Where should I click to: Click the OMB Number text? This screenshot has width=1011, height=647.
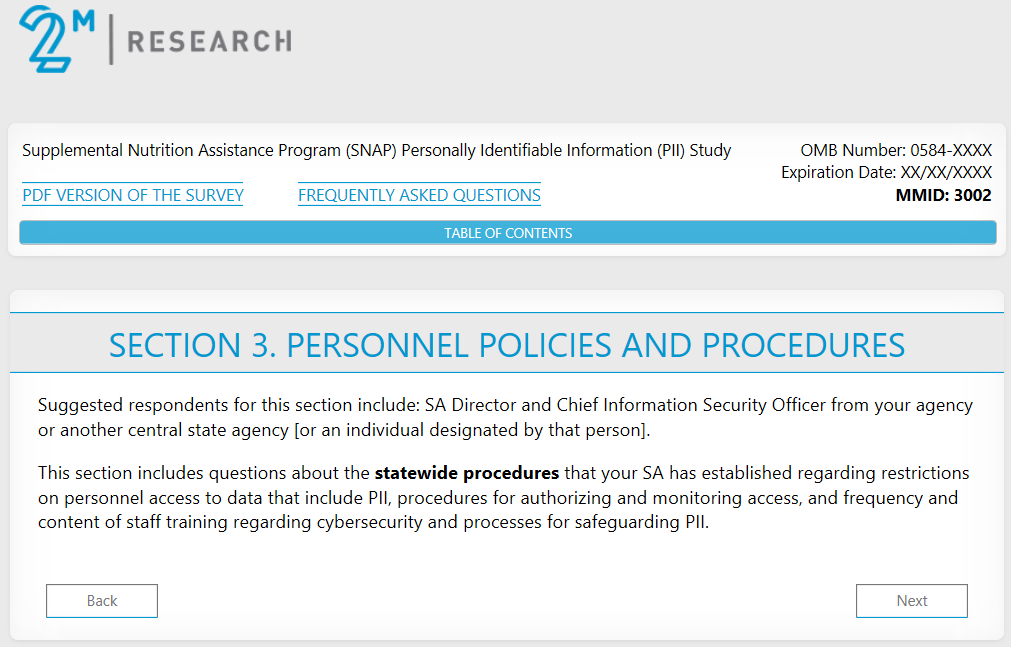pos(896,151)
